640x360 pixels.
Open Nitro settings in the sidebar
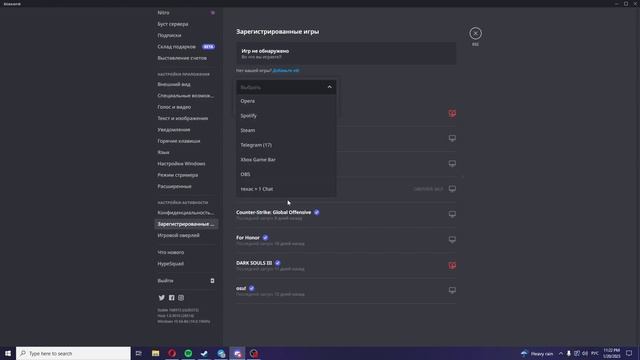tap(187, 13)
